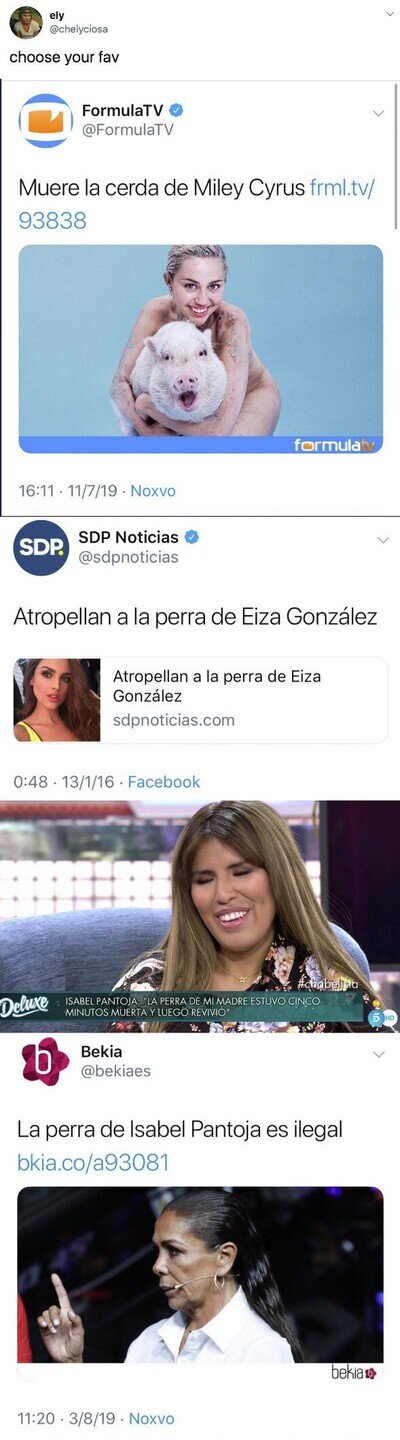Open the bkia.co/a93081 link

(x=93, y=1162)
